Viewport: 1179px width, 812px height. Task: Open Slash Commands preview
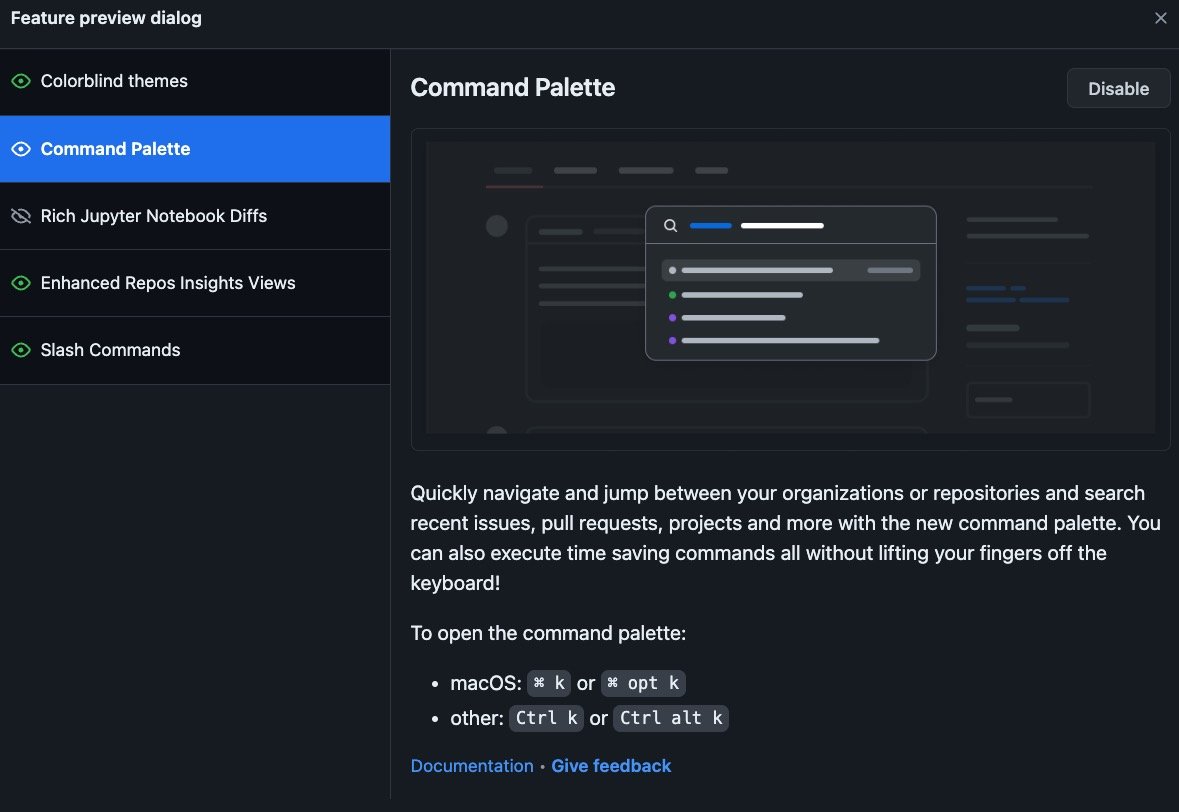(195, 350)
